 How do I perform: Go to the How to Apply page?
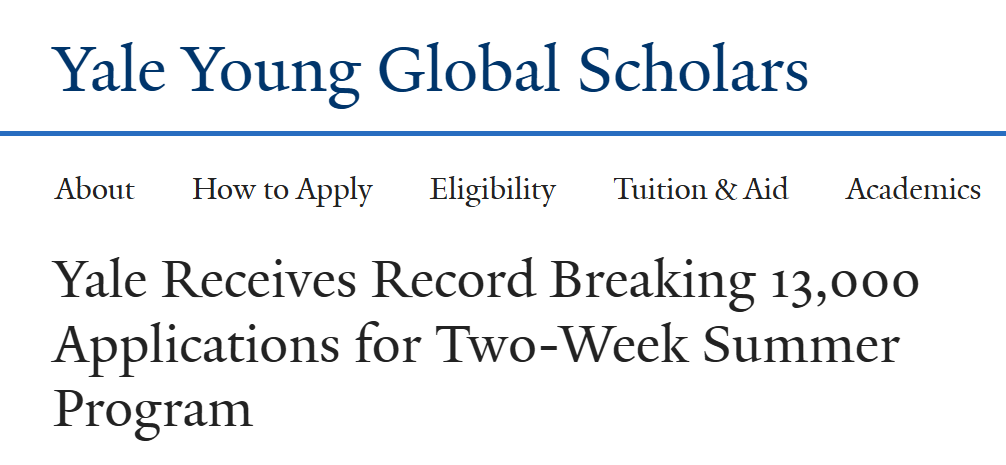pyautogui.click(x=282, y=191)
